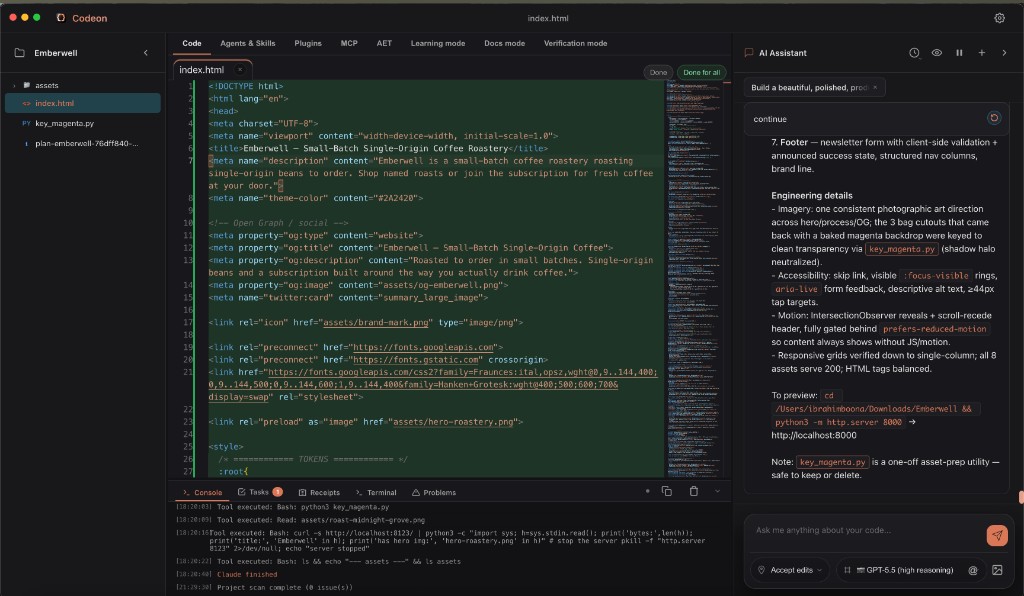Select index.html in the file tree
Viewport: 1024px width, 596px height.
click(x=82, y=103)
